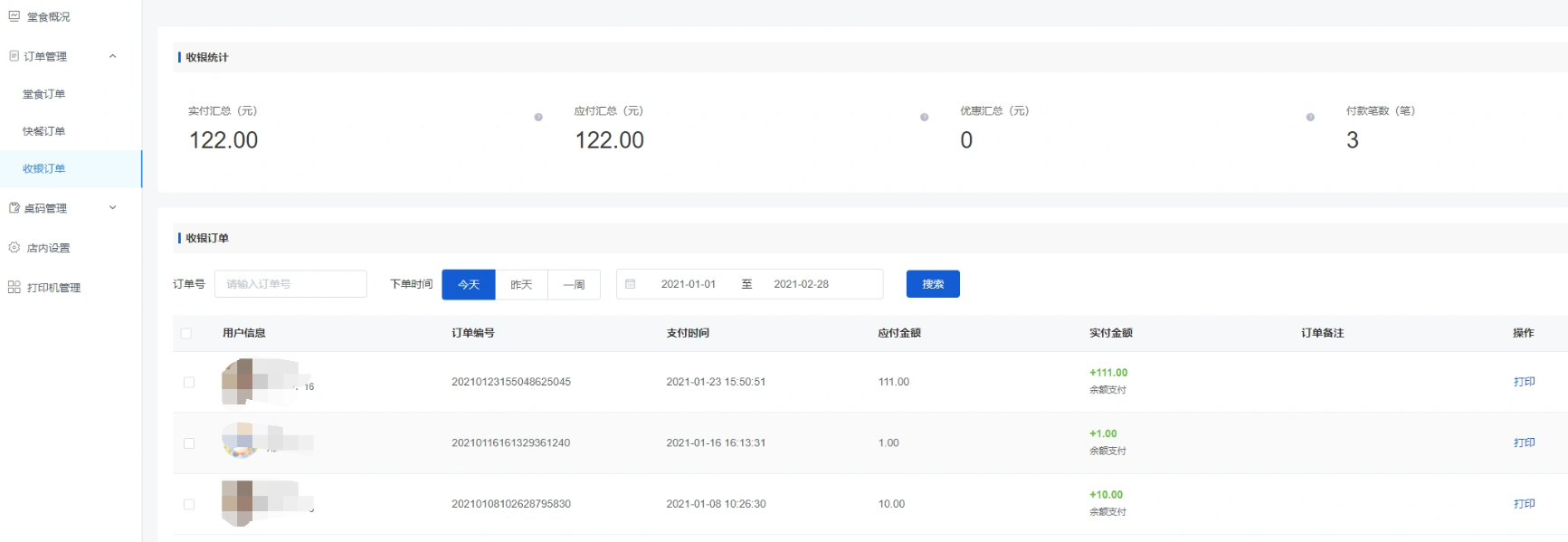Click the +10.00 paid amount

point(1106,495)
